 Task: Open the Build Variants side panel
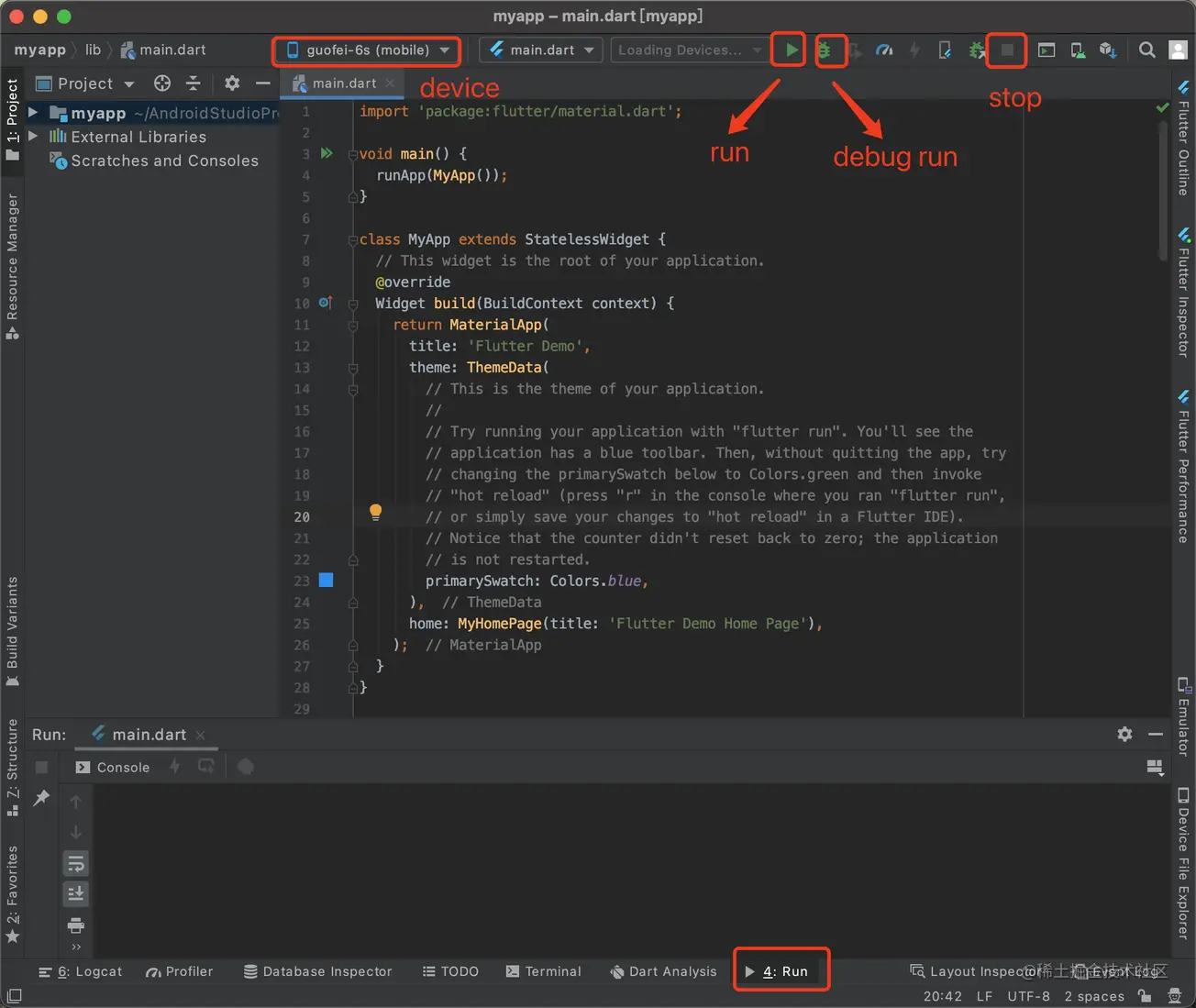[12, 631]
